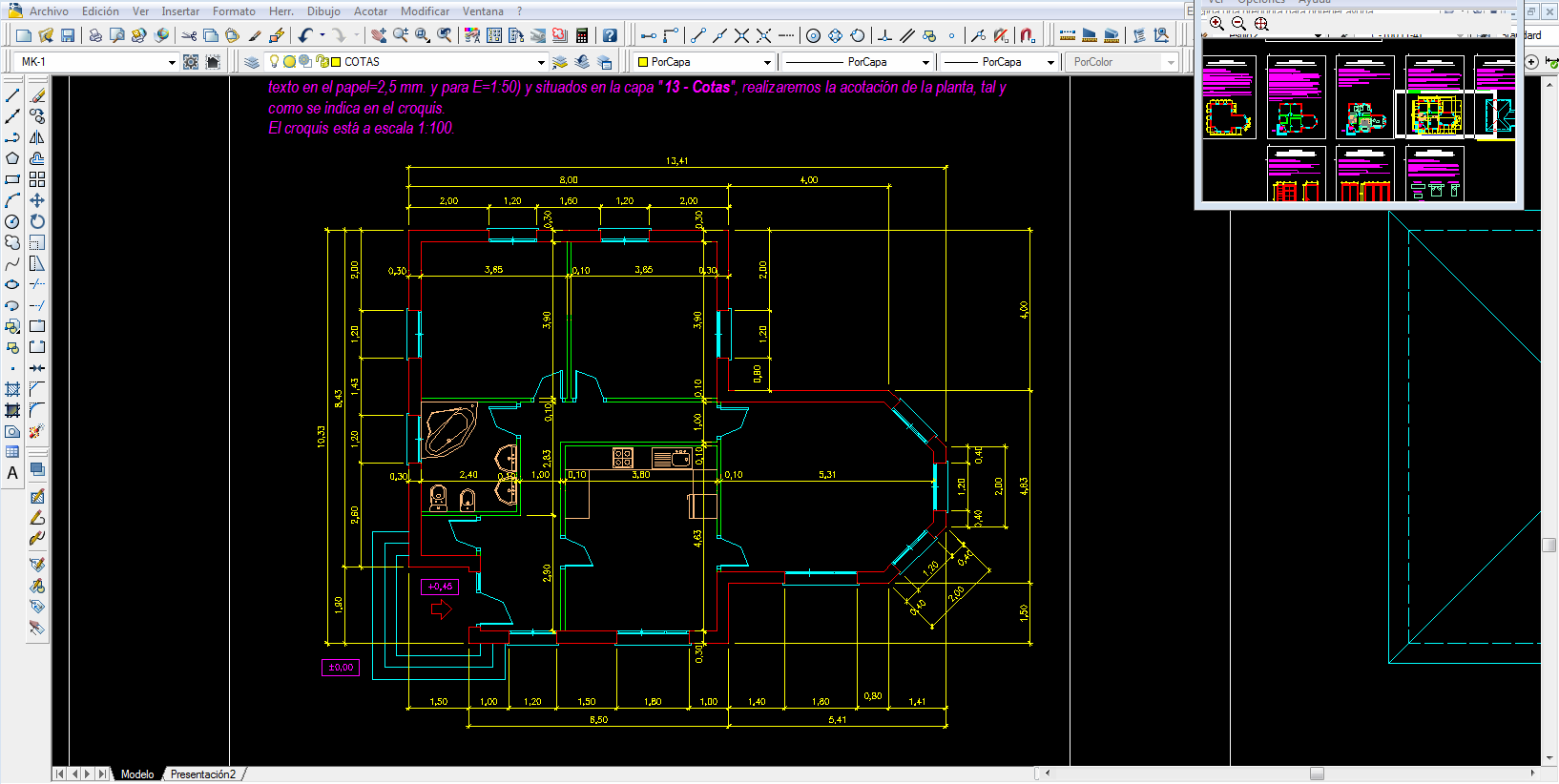This screenshot has height=784, width=1559.
Task: Select the Circle drawing tool
Action: 12,221
